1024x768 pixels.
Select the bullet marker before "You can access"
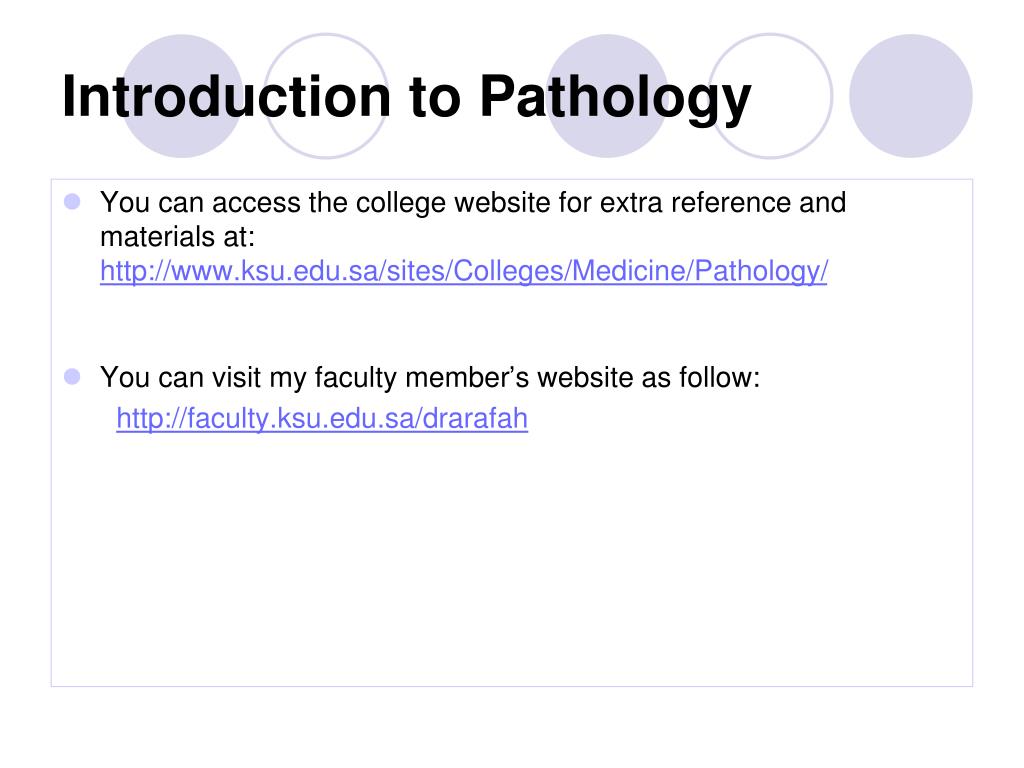[x=72, y=202]
